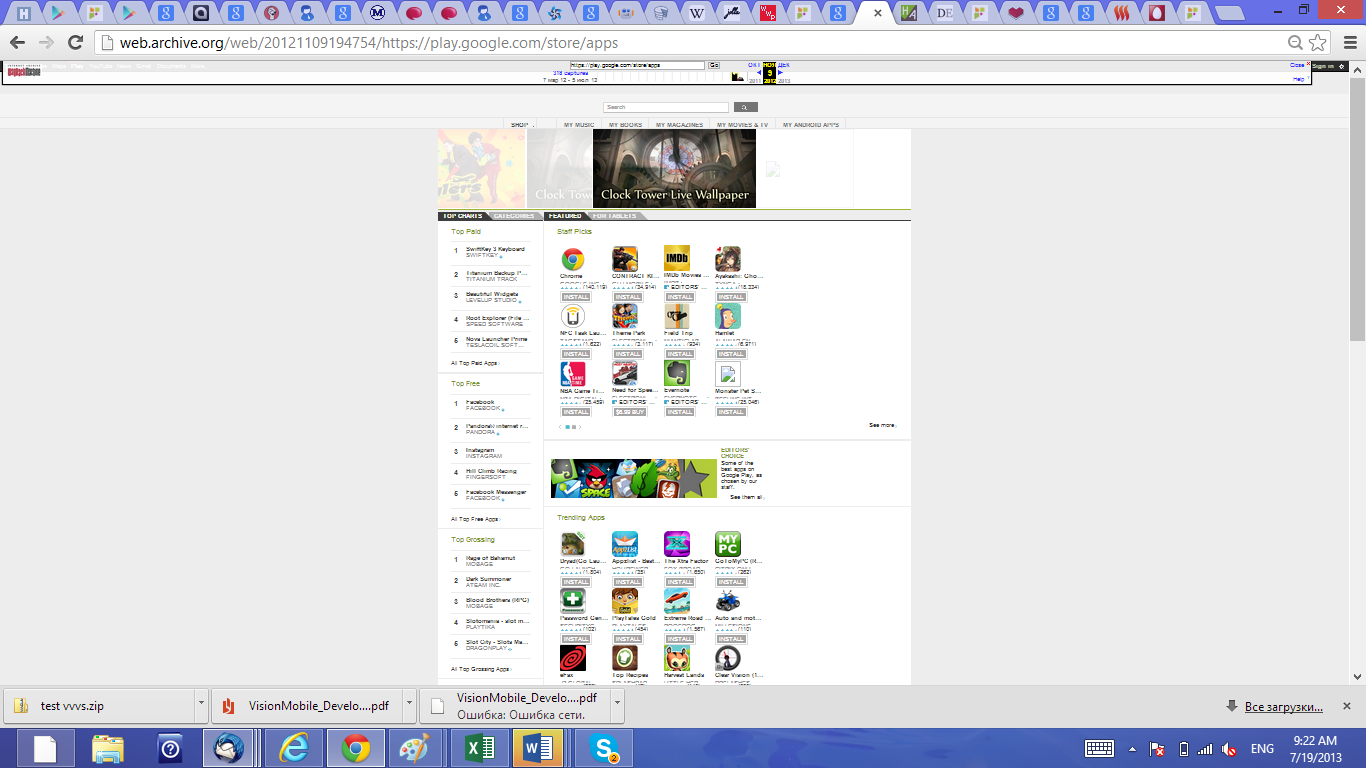Open the GoToMyPC app icon
Image resolution: width=1366 pixels, height=768 pixels.
click(728, 544)
